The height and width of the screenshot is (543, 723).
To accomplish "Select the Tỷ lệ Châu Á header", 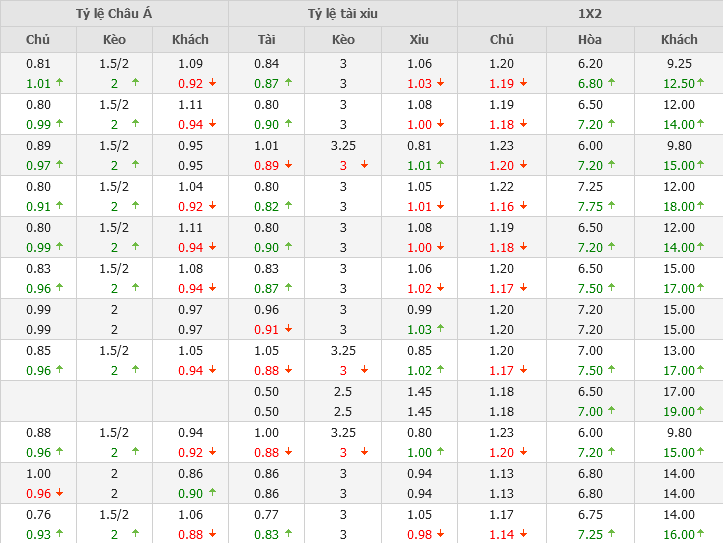I will (114, 13).
